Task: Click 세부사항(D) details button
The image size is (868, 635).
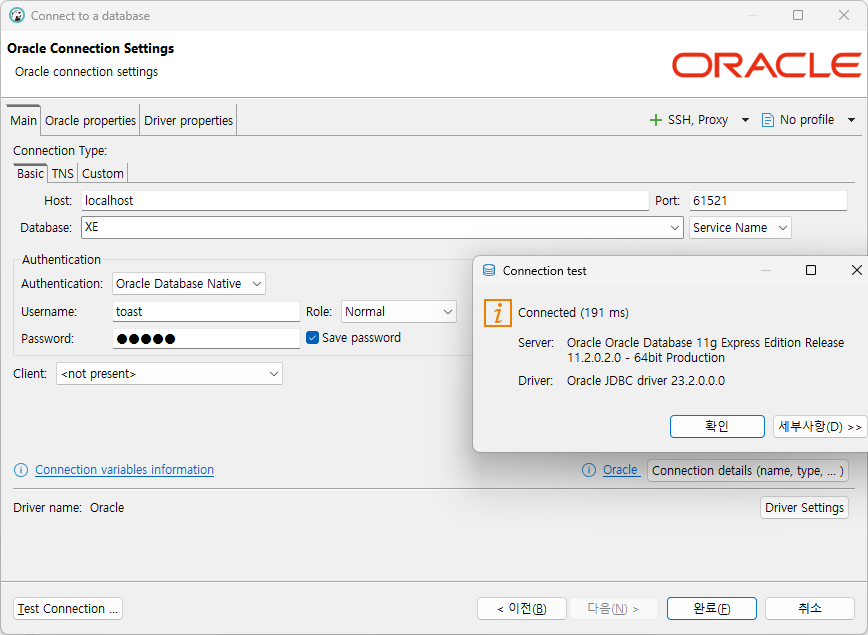Action: coord(819,426)
